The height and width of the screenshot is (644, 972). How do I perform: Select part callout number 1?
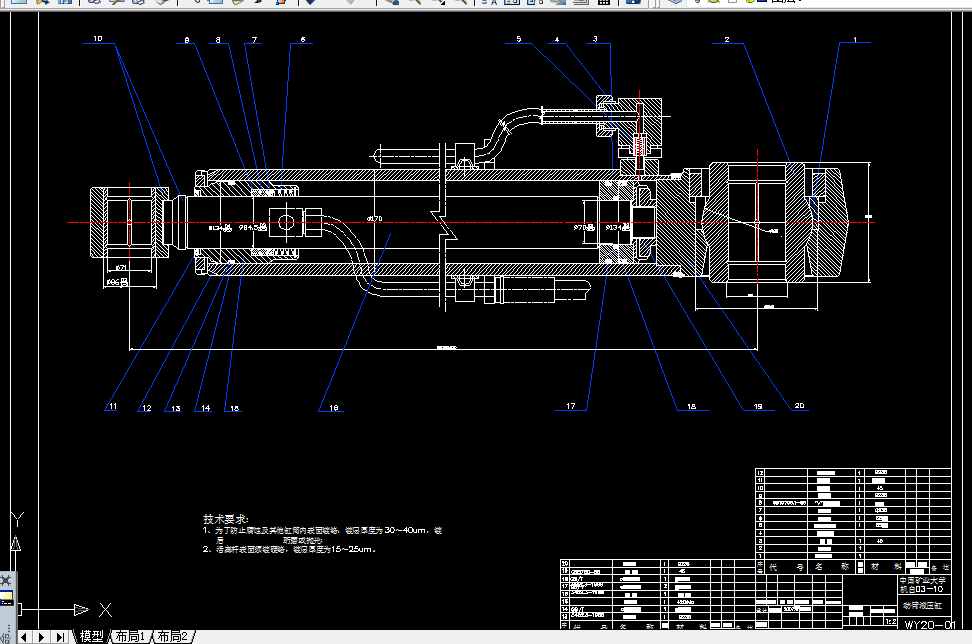click(x=855, y=40)
